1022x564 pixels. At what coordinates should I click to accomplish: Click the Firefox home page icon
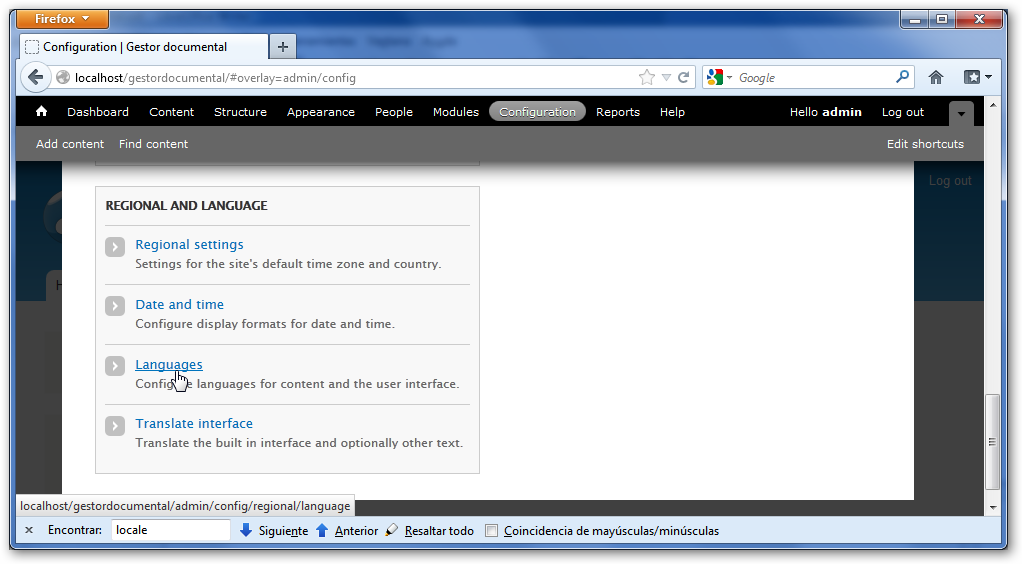936,77
